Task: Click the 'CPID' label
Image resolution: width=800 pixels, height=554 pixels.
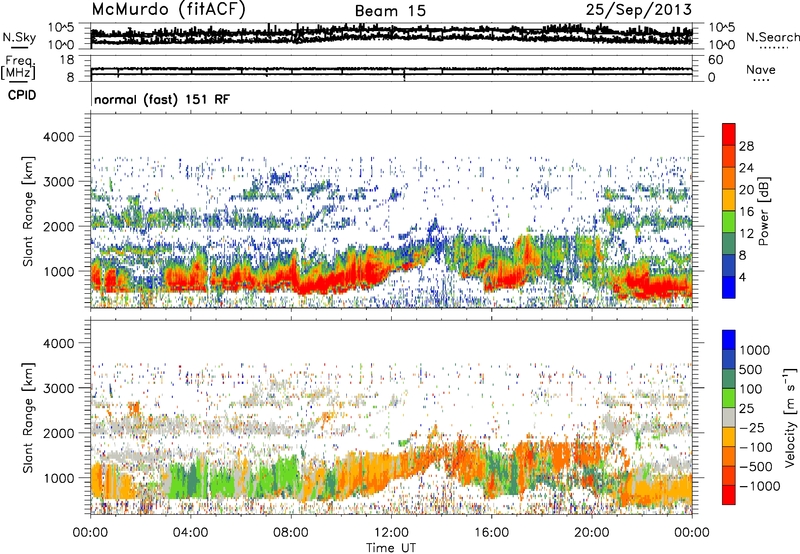Action: tap(22, 95)
